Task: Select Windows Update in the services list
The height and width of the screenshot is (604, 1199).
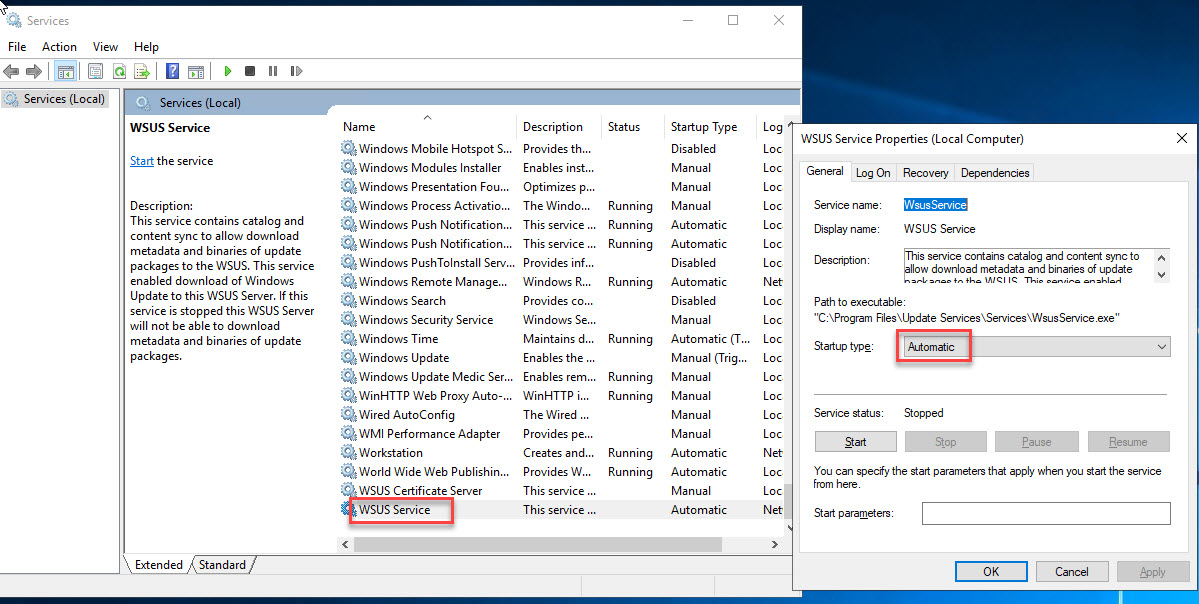Action: [x=404, y=358]
